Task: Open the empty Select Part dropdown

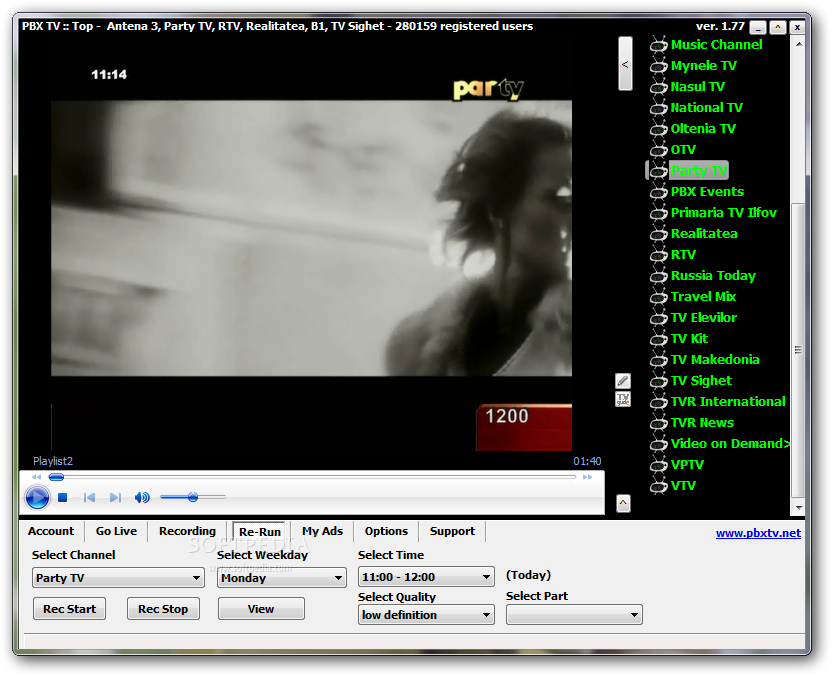Action: pos(574,615)
